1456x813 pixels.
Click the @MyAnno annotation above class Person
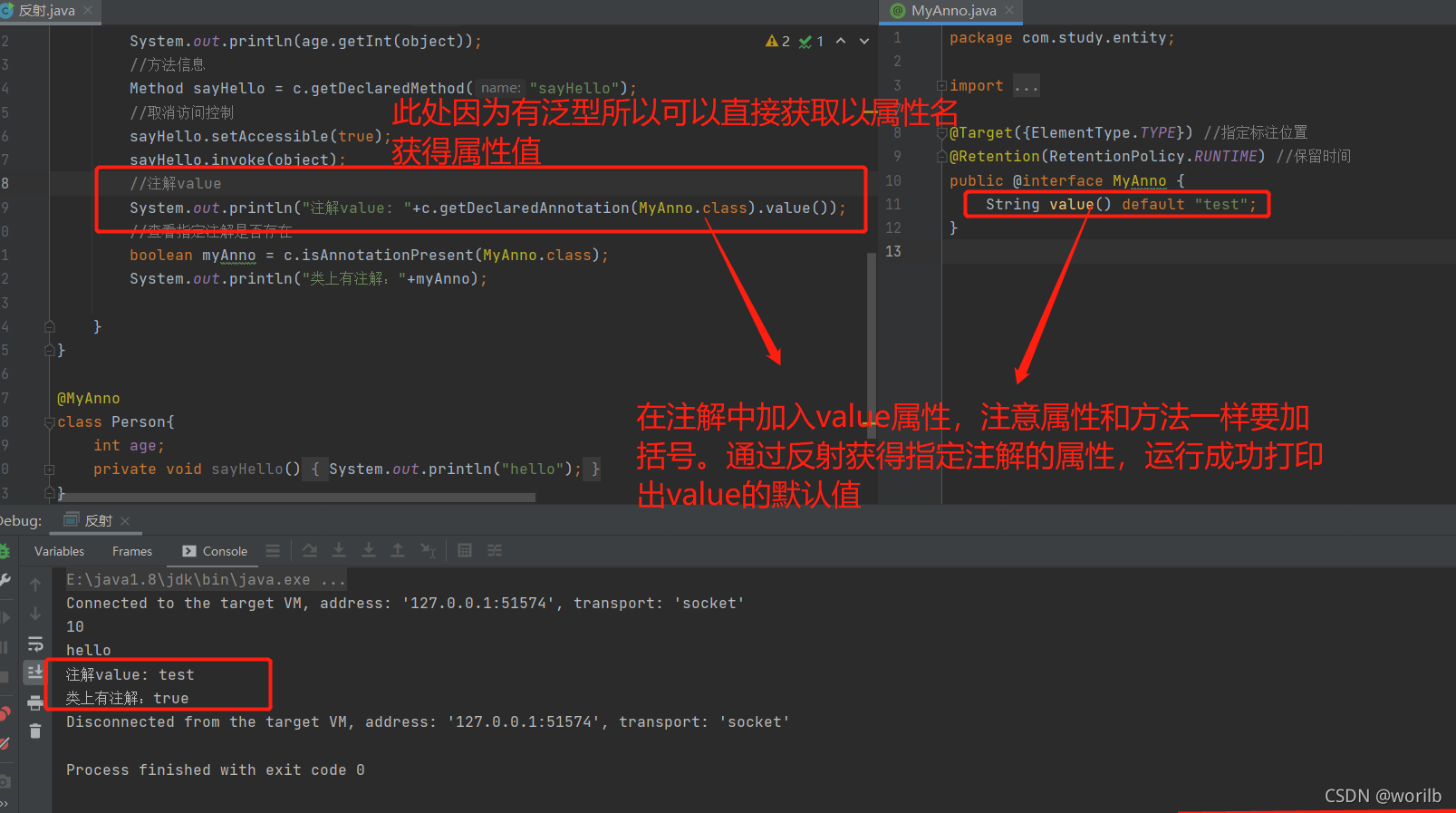pos(89,399)
